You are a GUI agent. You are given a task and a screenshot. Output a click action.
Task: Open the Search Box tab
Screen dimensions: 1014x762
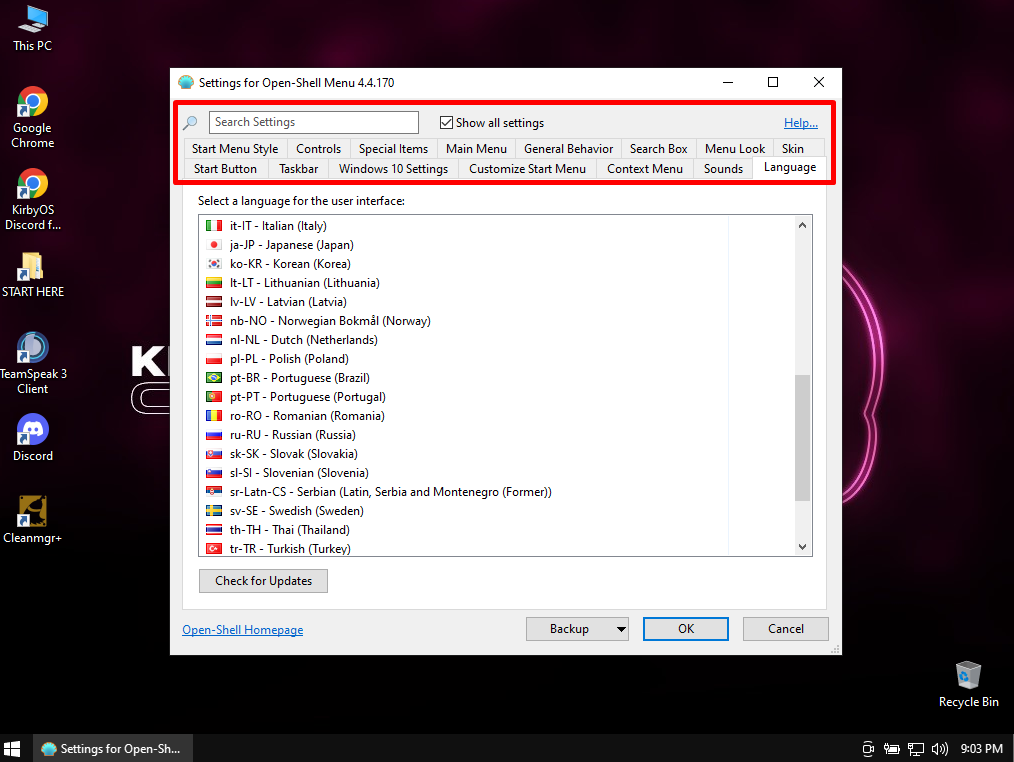658,149
